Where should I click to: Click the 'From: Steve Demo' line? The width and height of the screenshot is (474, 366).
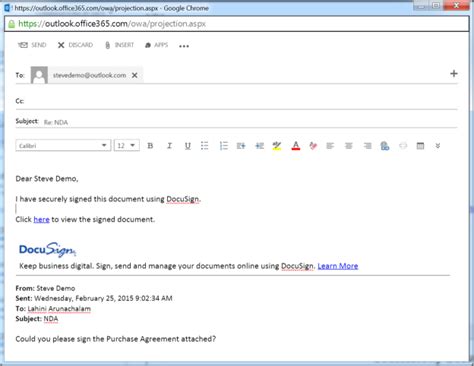click(45, 288)
